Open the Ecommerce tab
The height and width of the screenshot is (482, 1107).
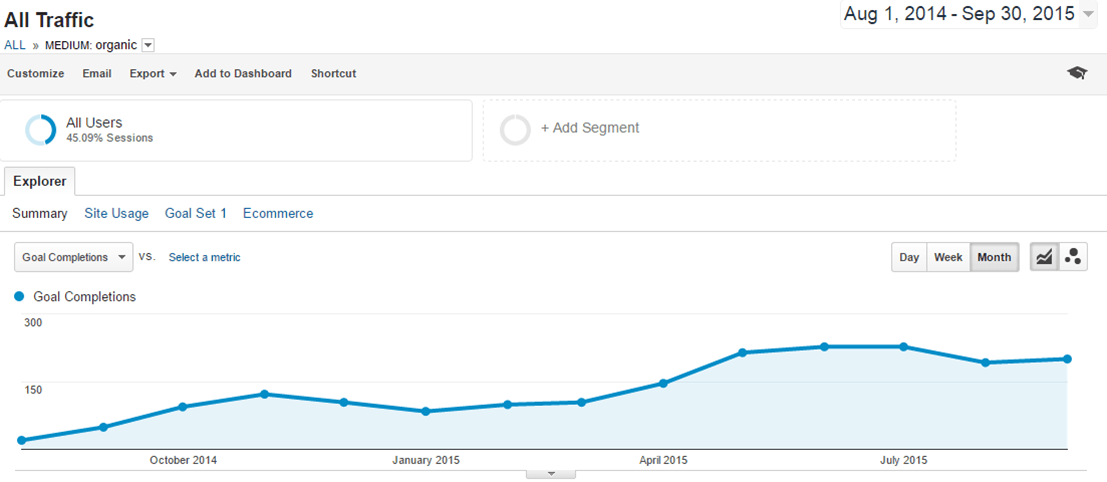(x=278, y=213)
